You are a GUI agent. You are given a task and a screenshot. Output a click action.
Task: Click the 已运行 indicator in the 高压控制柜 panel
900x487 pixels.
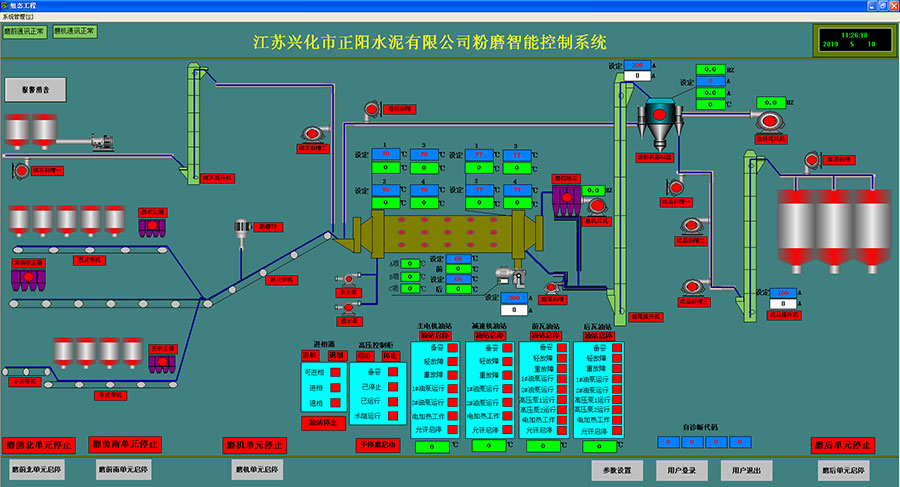(x=393, y=401)
